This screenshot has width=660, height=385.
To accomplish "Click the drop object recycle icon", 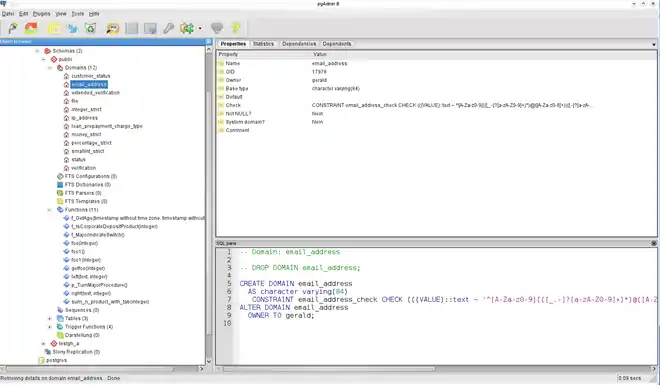I will (x=90, y=28).
